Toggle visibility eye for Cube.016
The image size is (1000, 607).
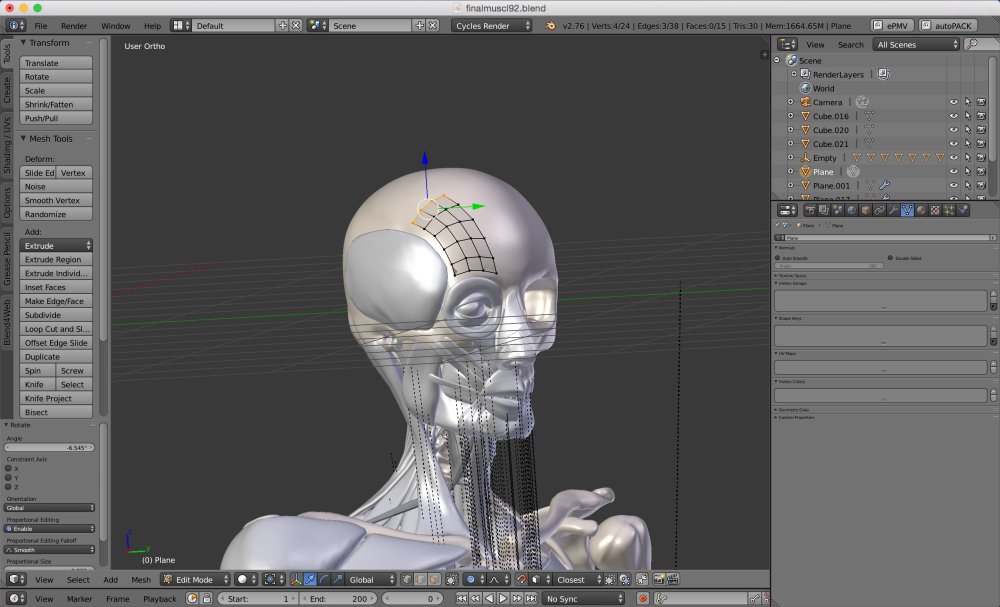953,116
